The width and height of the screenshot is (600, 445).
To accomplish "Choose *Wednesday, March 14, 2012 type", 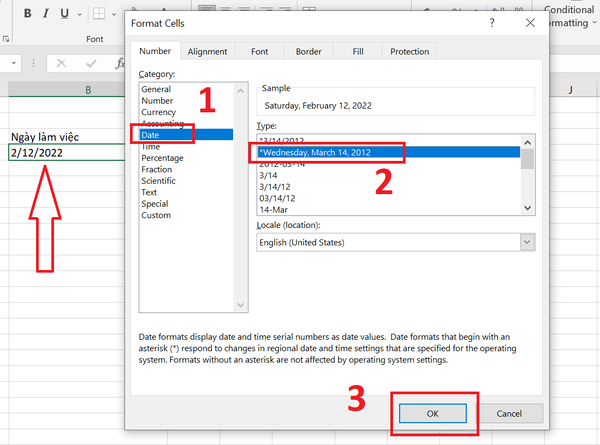I will point(389,152).
